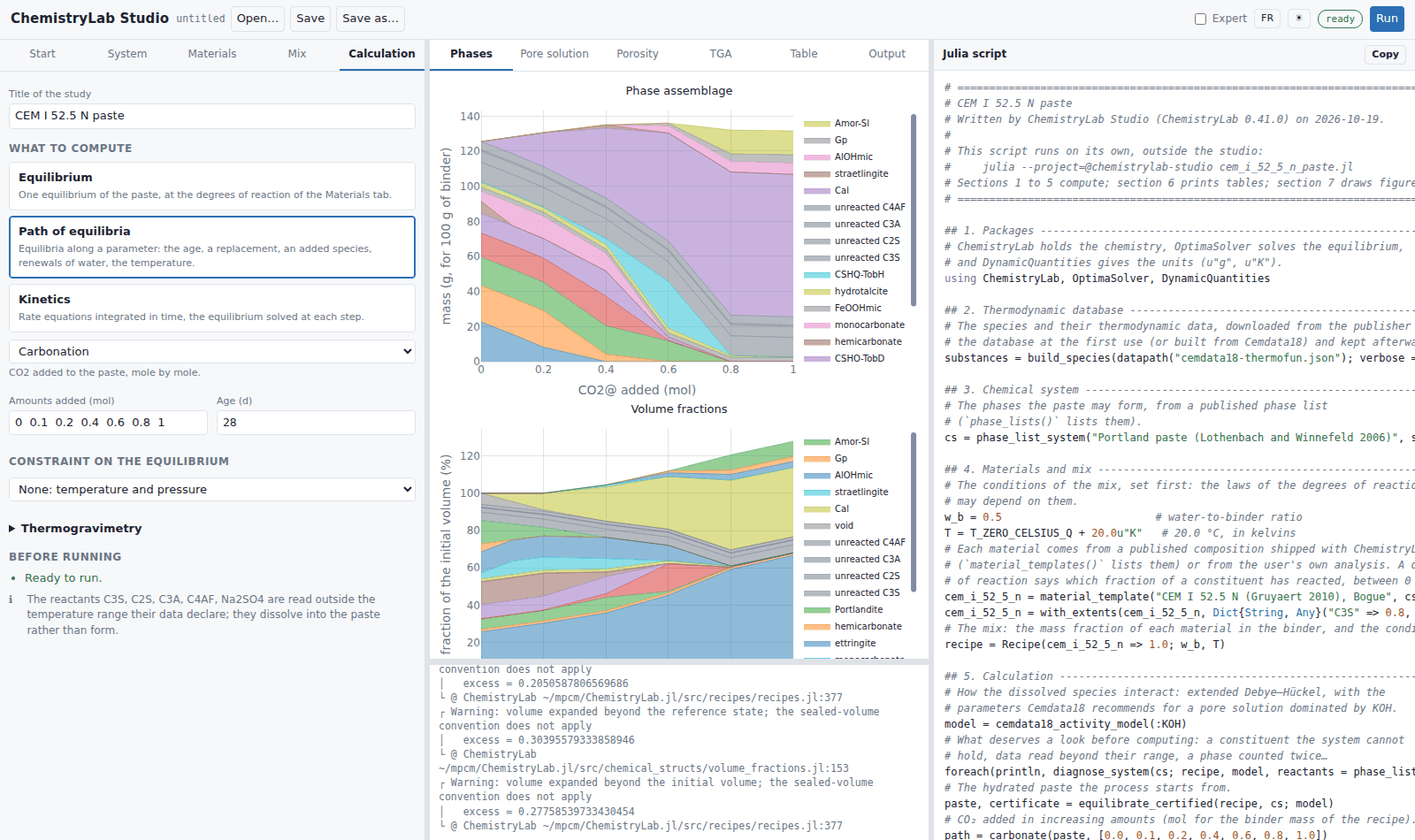Copy the Julia script

click(1385, 54)
